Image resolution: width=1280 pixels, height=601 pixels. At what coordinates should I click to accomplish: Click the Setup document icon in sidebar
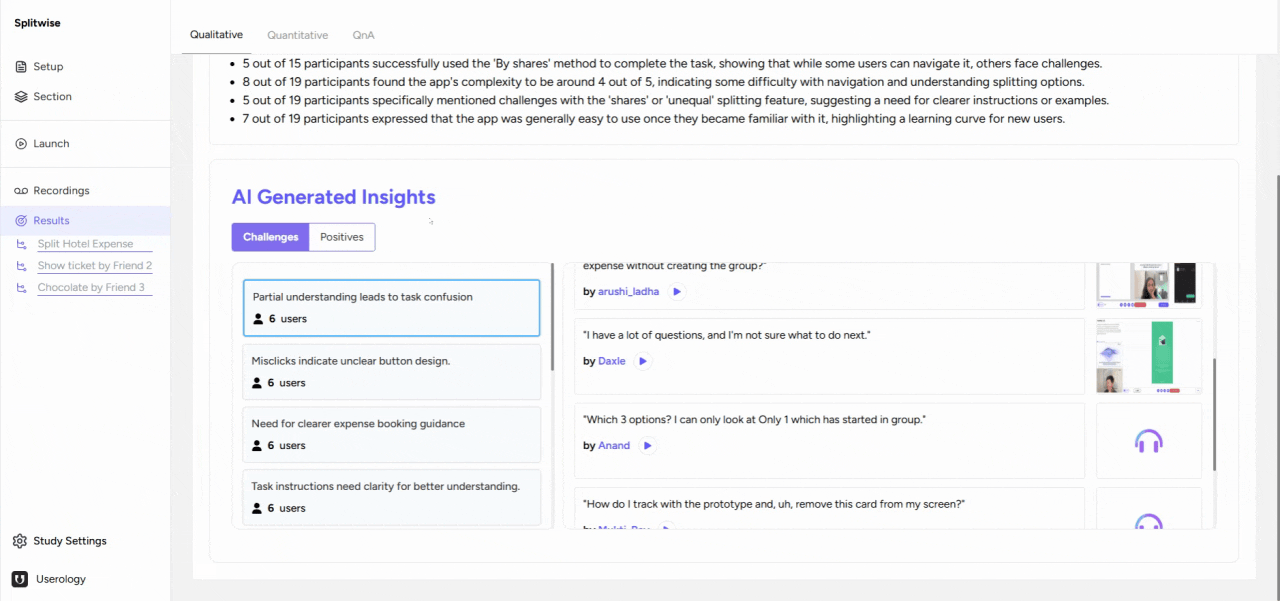coord(21,67)
